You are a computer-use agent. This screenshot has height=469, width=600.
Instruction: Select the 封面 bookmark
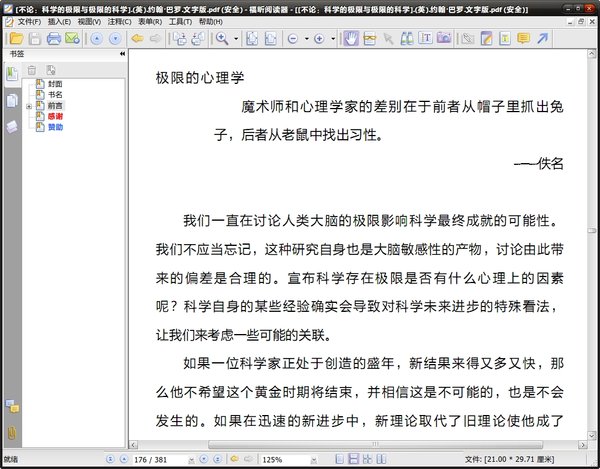[55, 84]
